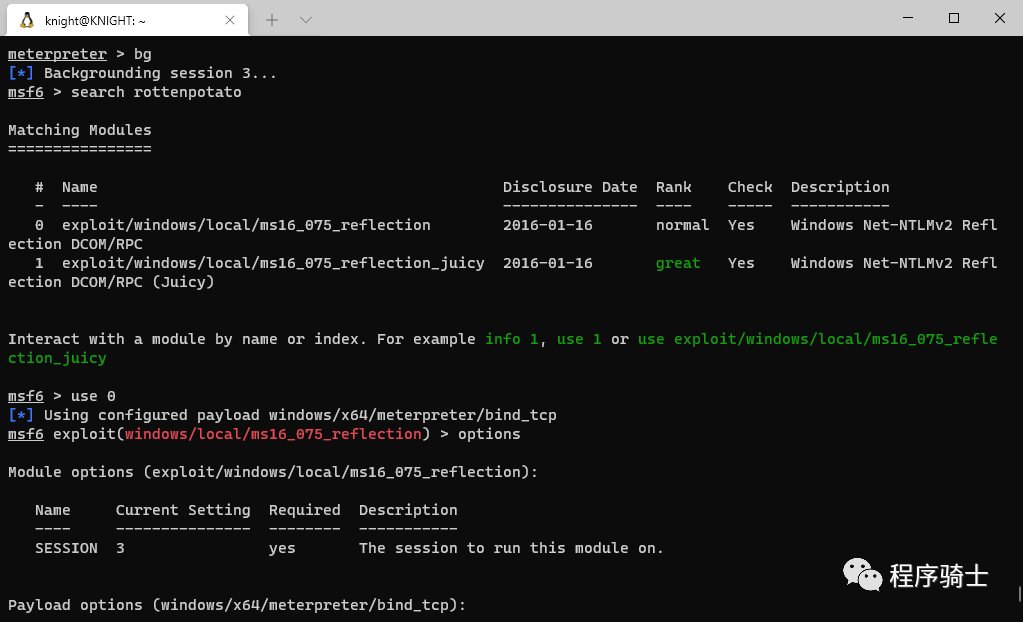
Task: Click red 'windows/local/ms16_075_reflection' in prompt
Action: (x=273, y=434)
